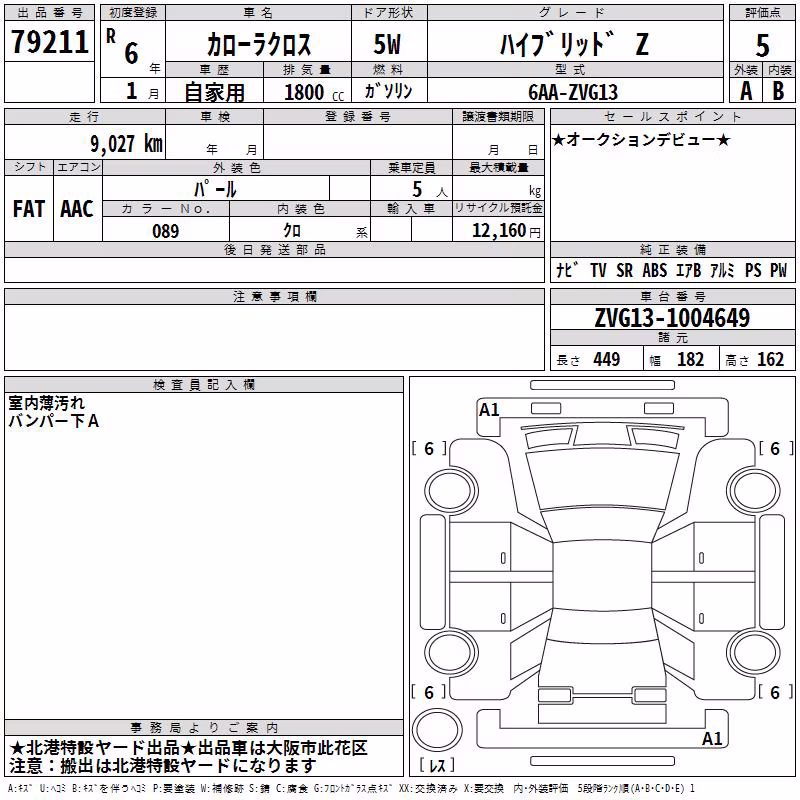Click interior color クロ

(292, 231)
